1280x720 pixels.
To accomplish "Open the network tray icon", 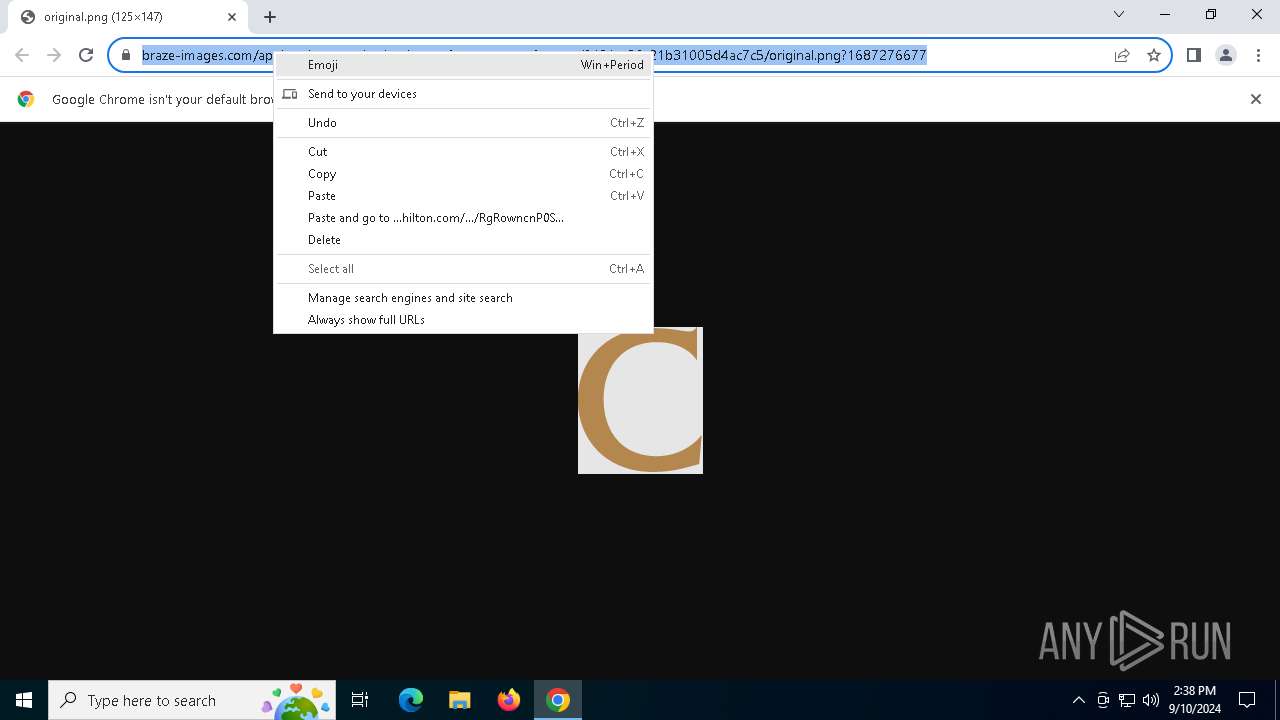I will (x=1127, y=700).
